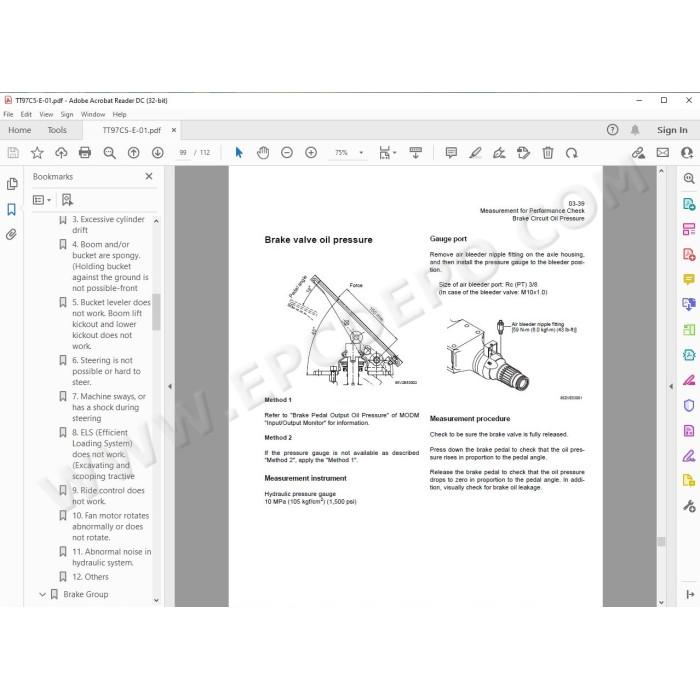
Task: Open the File menu
Action: point(8,115)
